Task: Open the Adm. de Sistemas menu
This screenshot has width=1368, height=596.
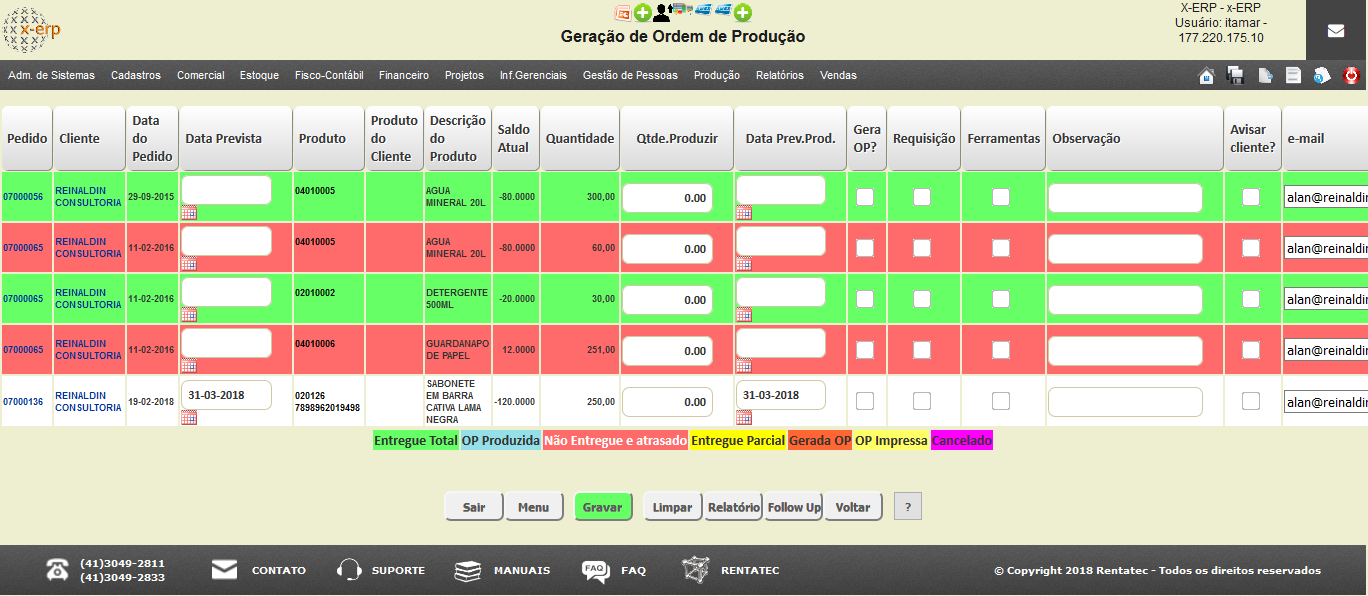Action: [51, 75]
